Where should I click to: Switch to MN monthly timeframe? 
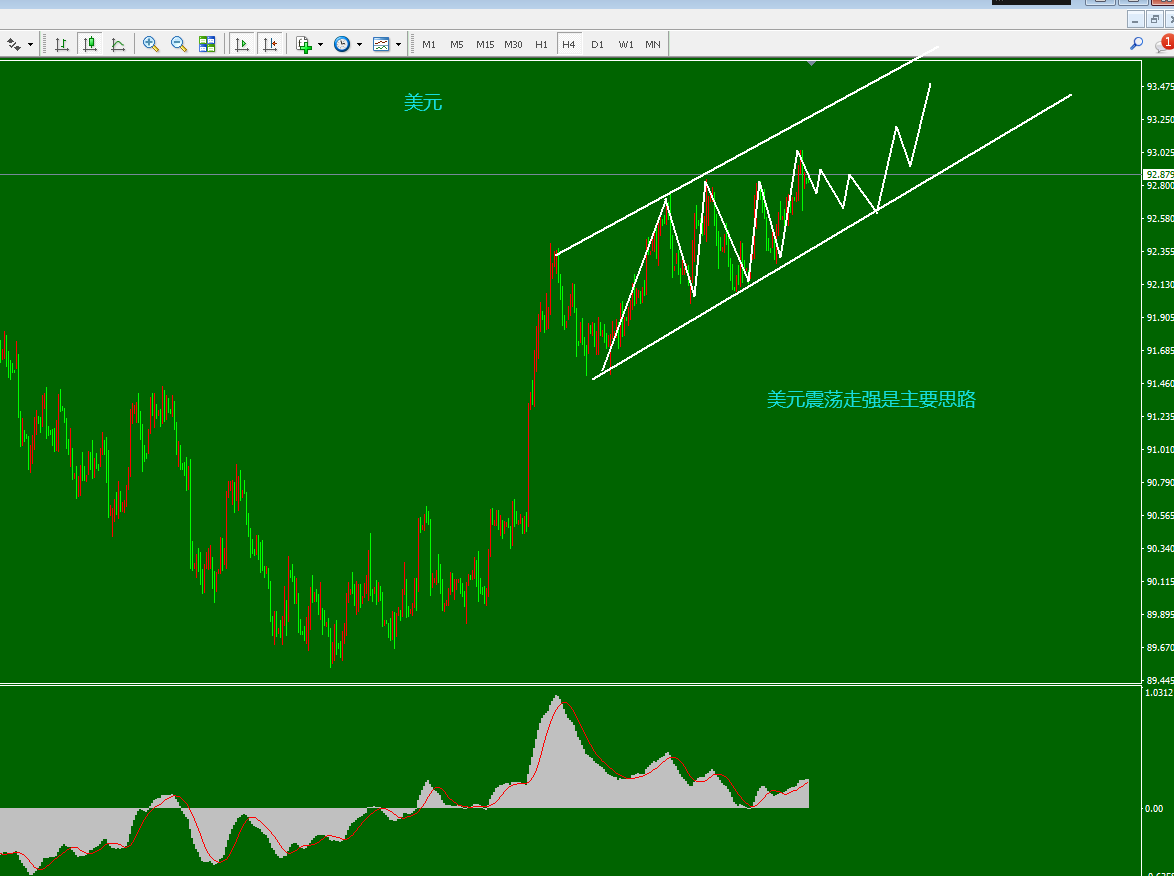(x=653, y=44)
